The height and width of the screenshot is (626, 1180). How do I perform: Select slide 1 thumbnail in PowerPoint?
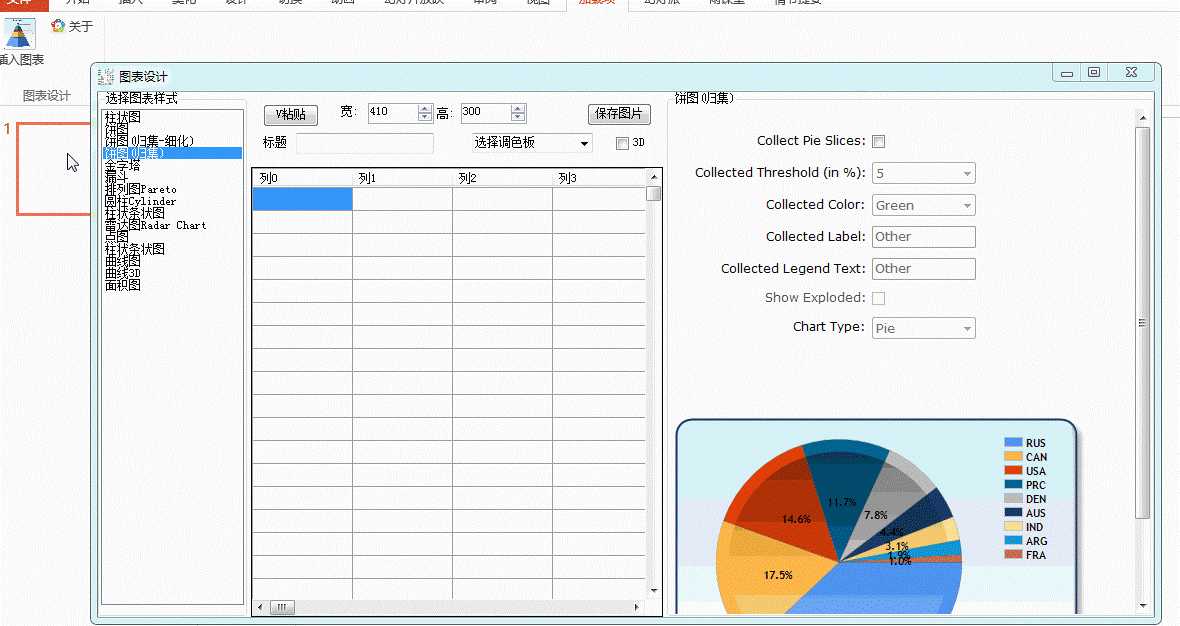[x=54, y=169]
